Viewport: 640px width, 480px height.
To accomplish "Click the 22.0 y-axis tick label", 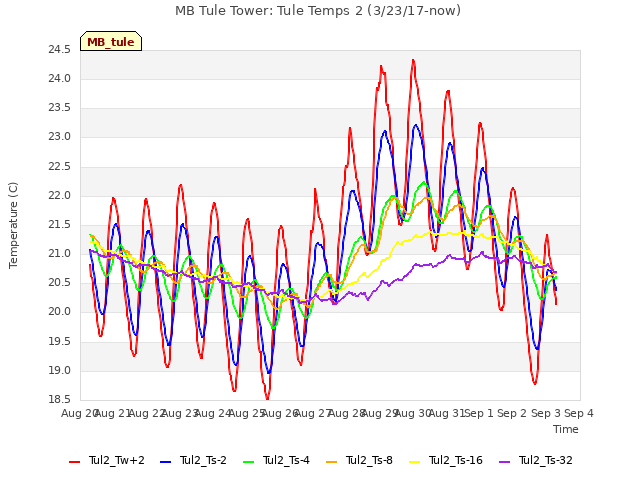I will pos(60,196).
